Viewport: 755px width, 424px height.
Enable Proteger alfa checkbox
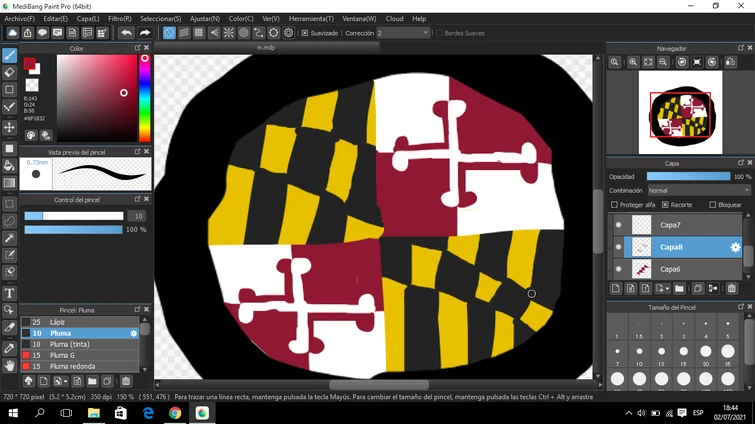point(614,205)
